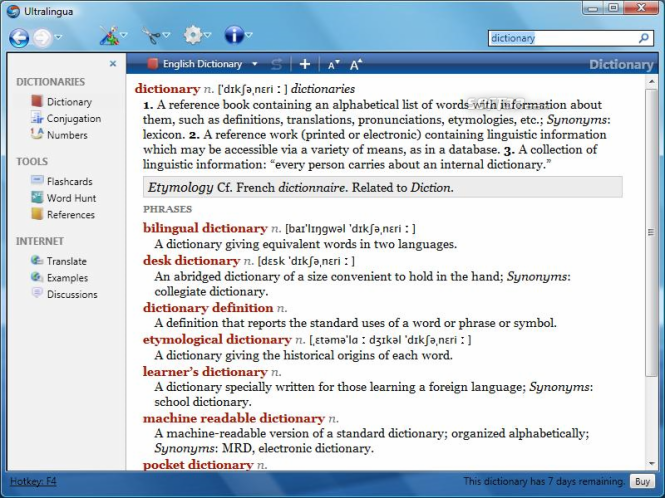Open the dropdown beside the info icon

(x=249, y=34)
